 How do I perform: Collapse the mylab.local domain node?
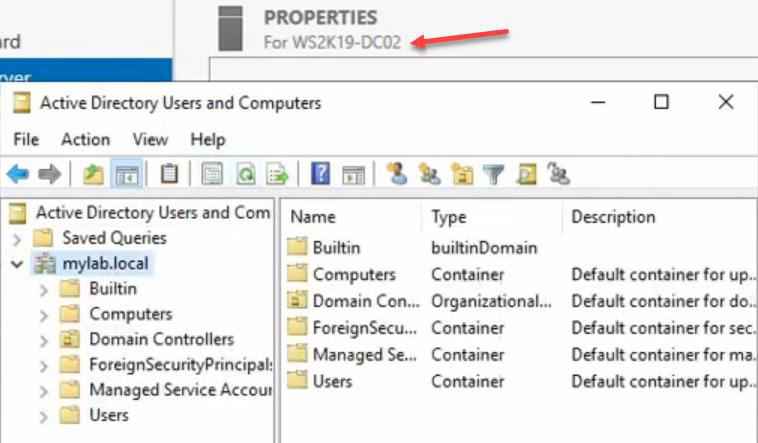[x=17, y=264]
